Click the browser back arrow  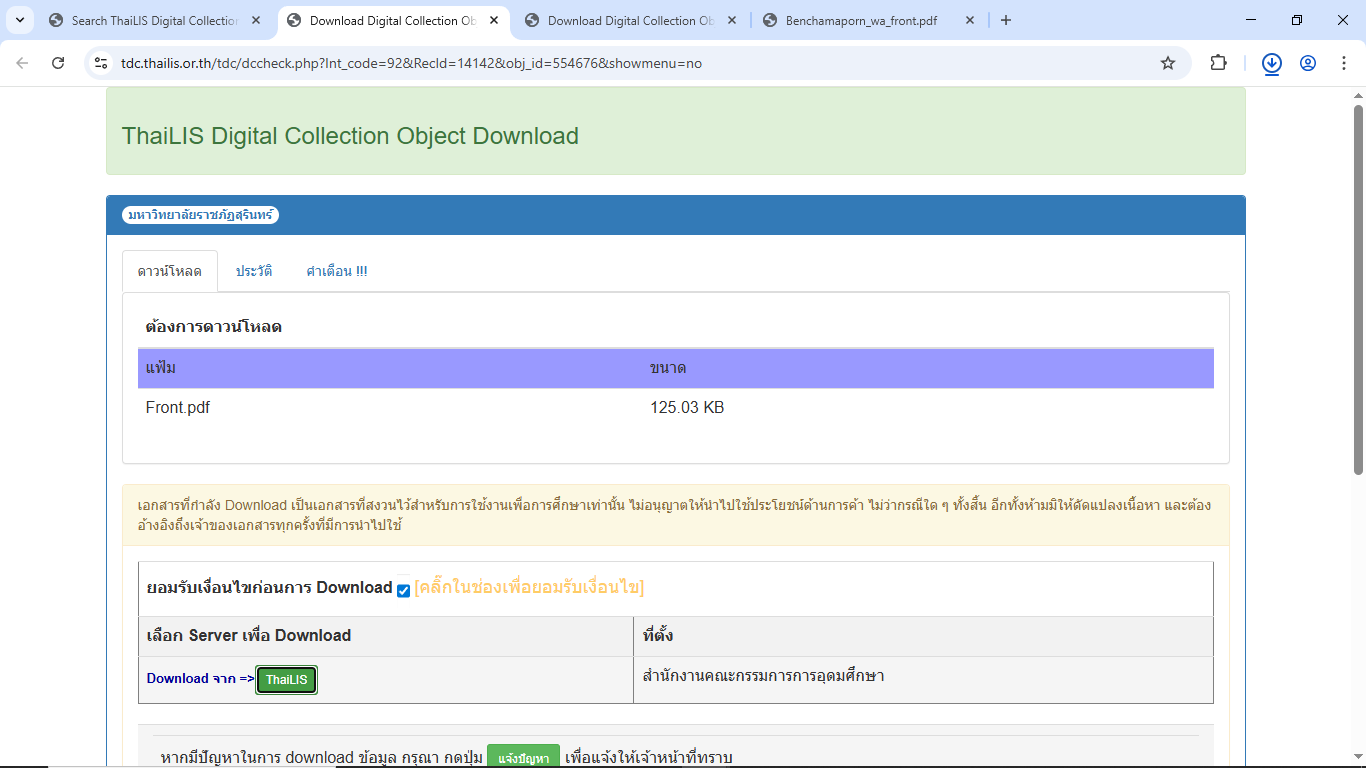tap(23, 63)
